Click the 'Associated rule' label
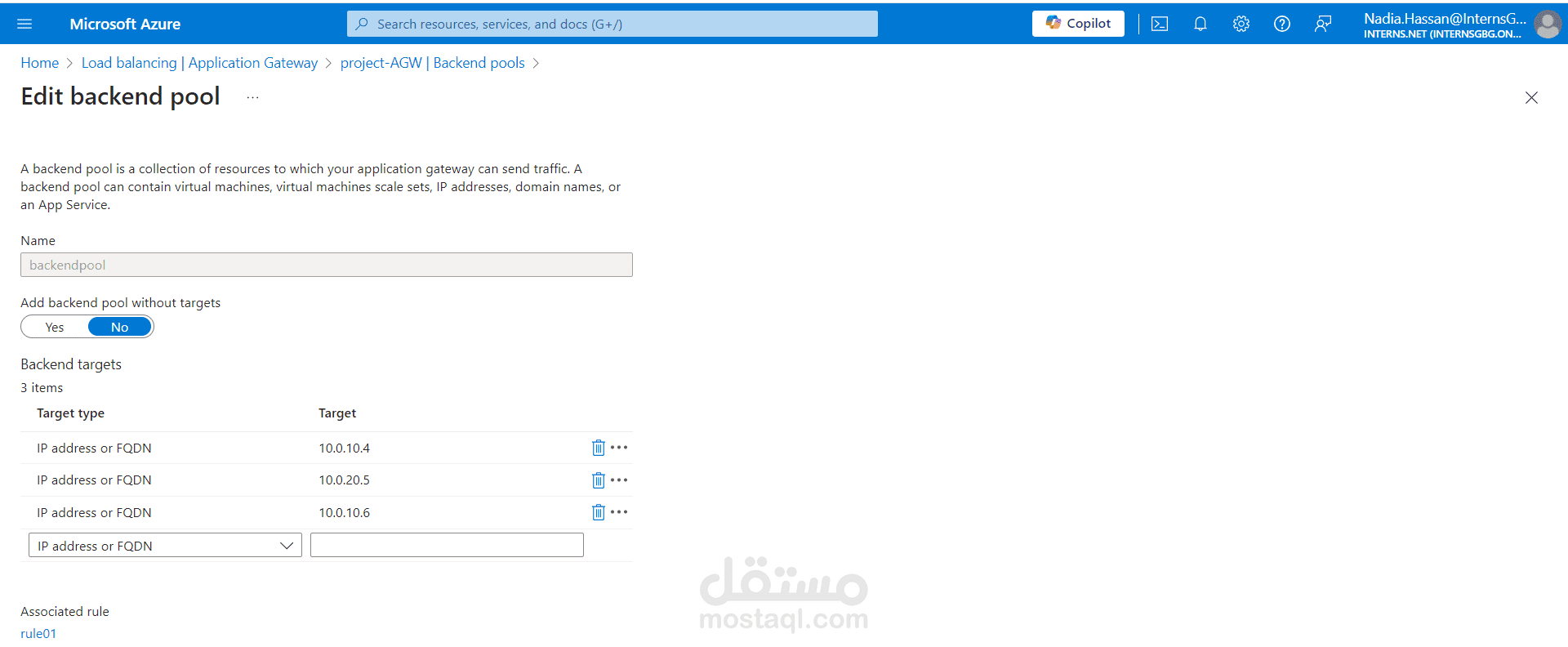 pos(65,611)
